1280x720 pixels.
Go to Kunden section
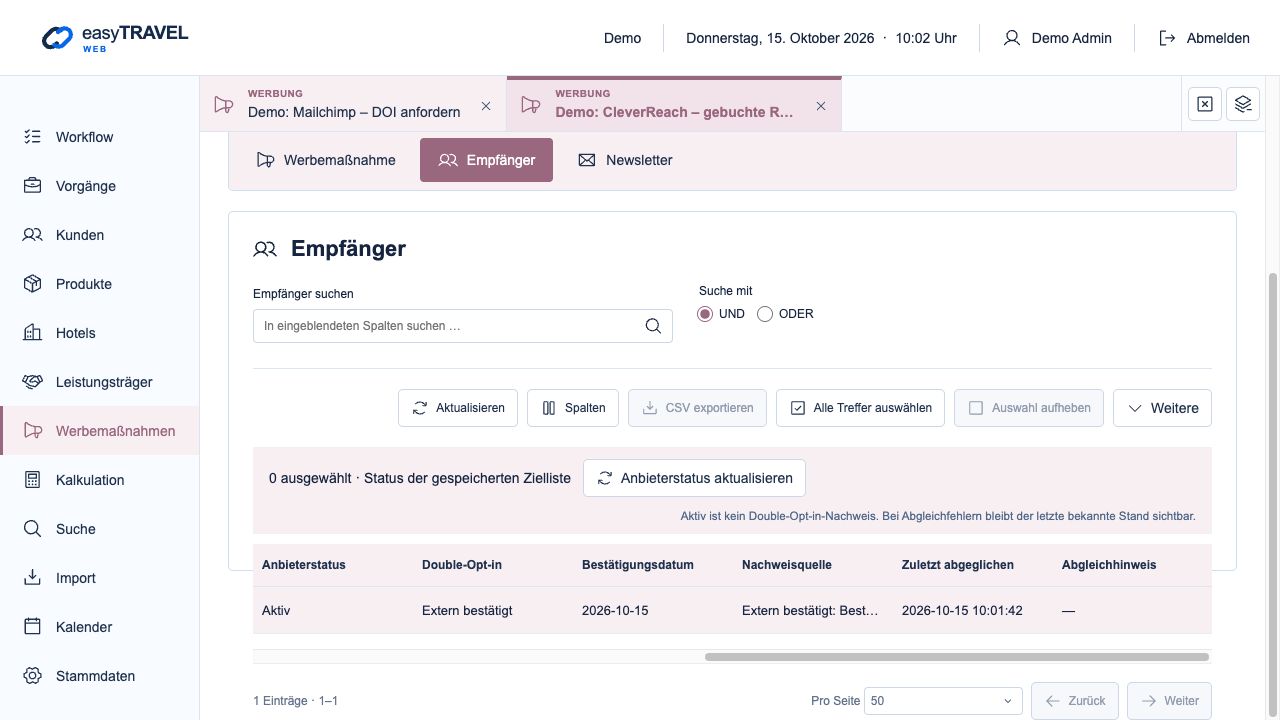[x=100, y=235]
